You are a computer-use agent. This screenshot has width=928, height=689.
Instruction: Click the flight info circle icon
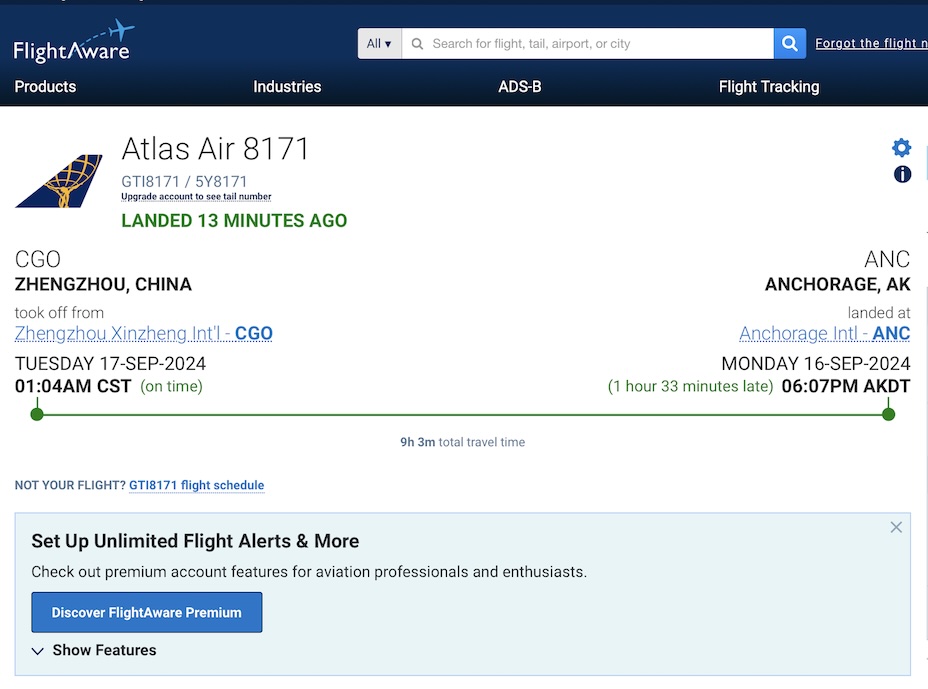pyautogui.click(x=902, y=174)
